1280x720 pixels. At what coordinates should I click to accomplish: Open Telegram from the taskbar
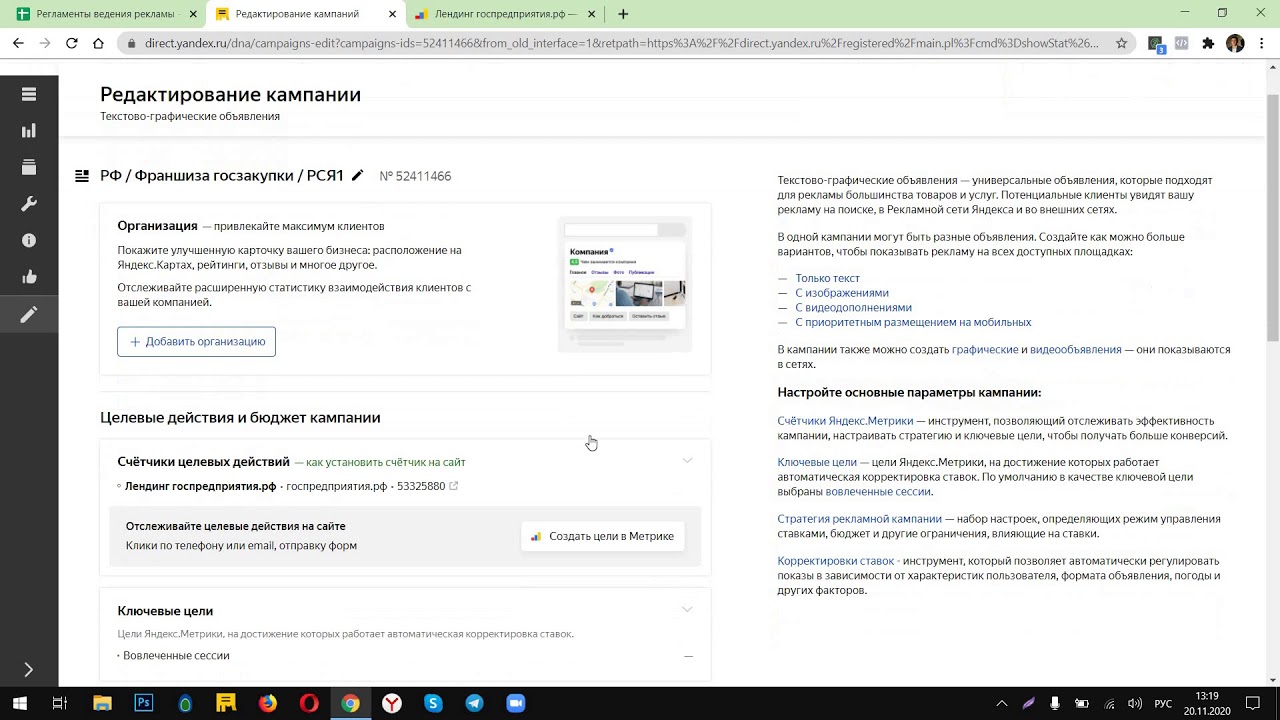coord(474,703)
